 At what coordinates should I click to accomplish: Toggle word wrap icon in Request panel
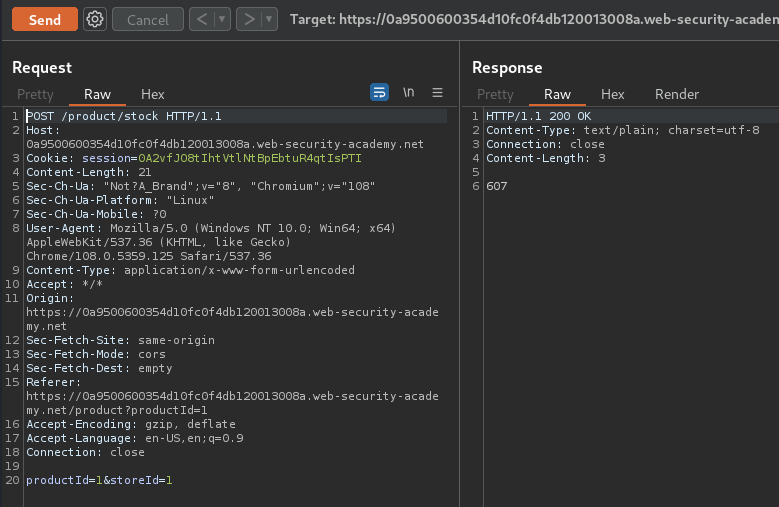380,92
